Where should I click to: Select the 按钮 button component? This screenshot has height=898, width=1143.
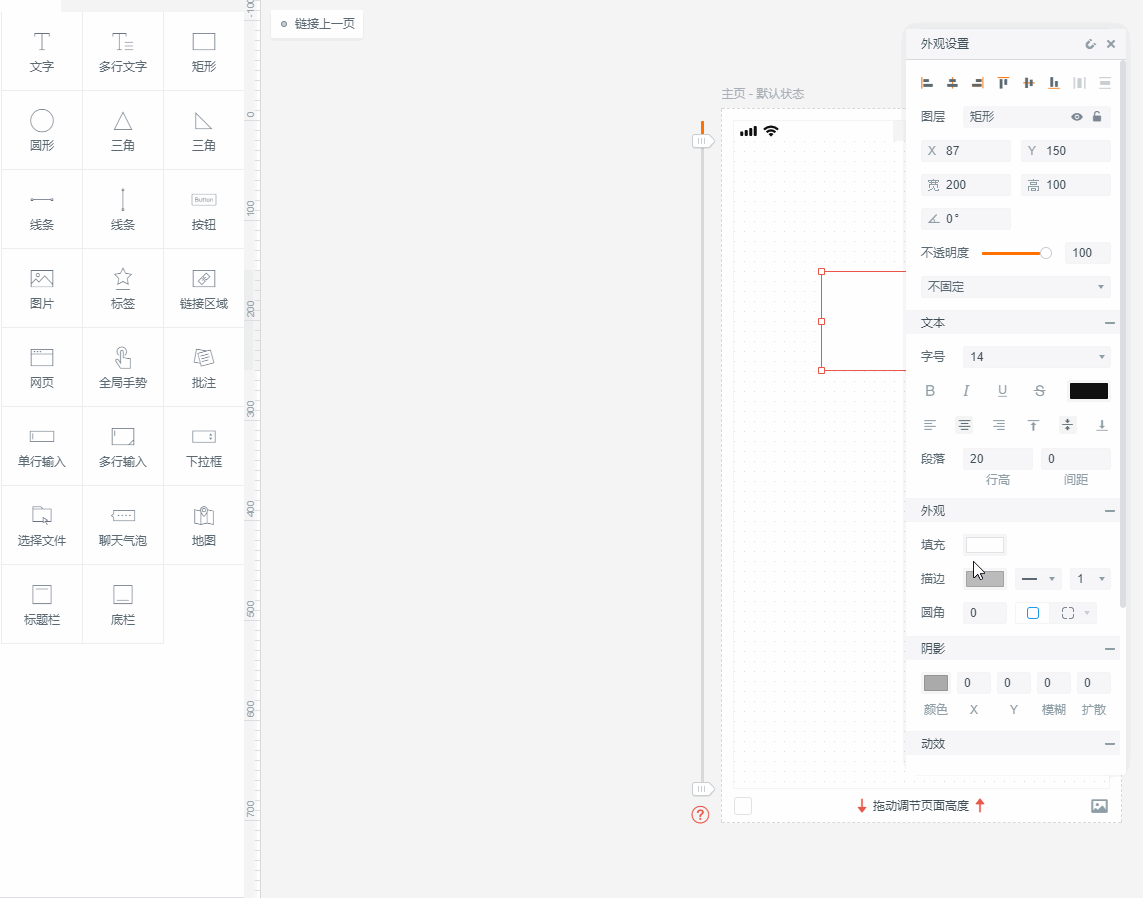click(203, 210)
